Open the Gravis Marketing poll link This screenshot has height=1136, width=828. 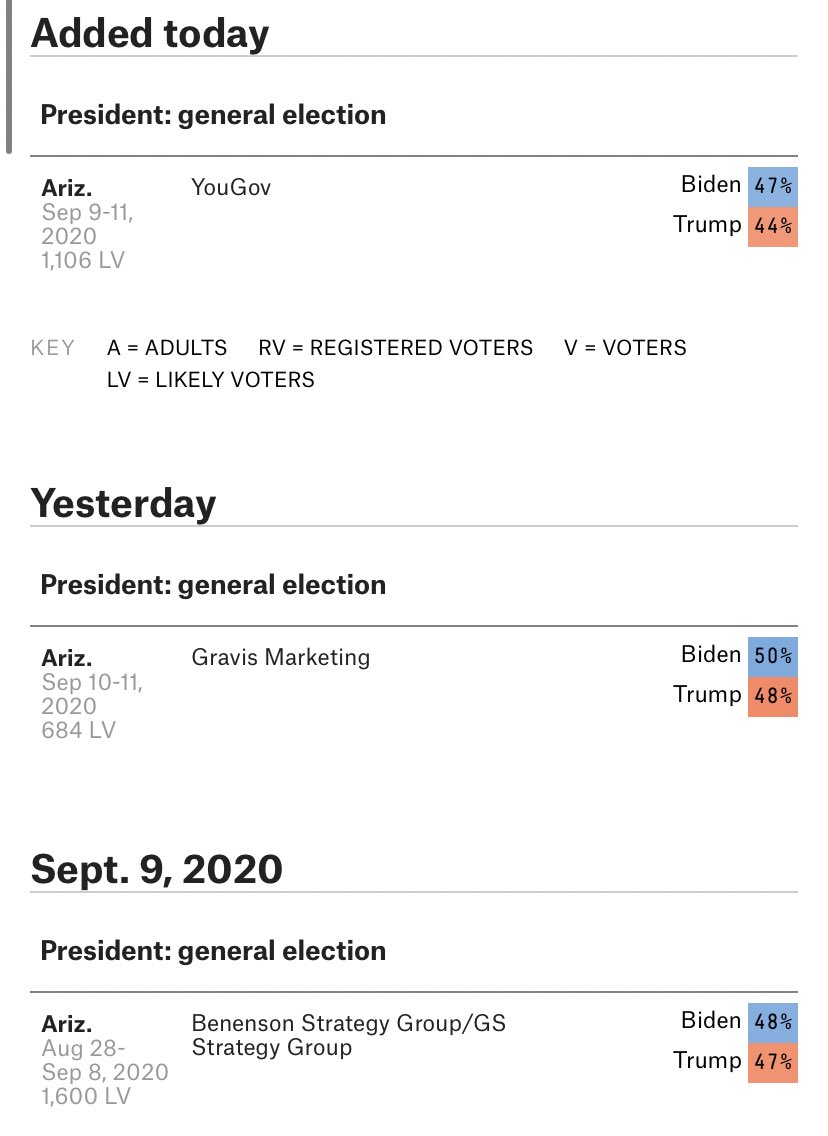pos(280,657)
